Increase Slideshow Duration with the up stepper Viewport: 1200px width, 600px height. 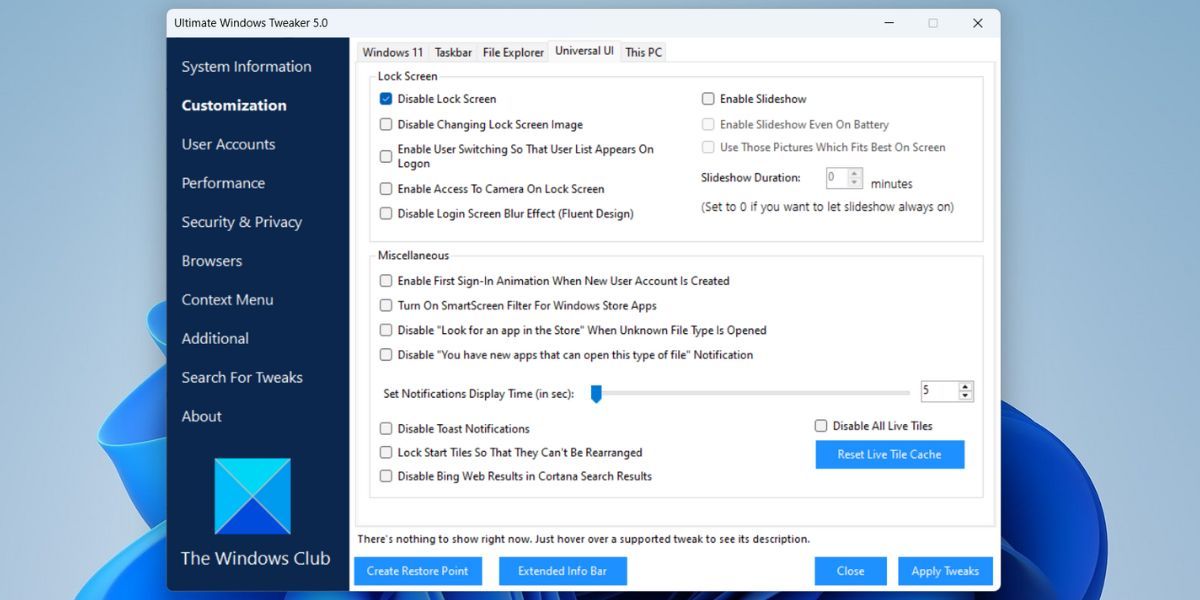[854, 173]
